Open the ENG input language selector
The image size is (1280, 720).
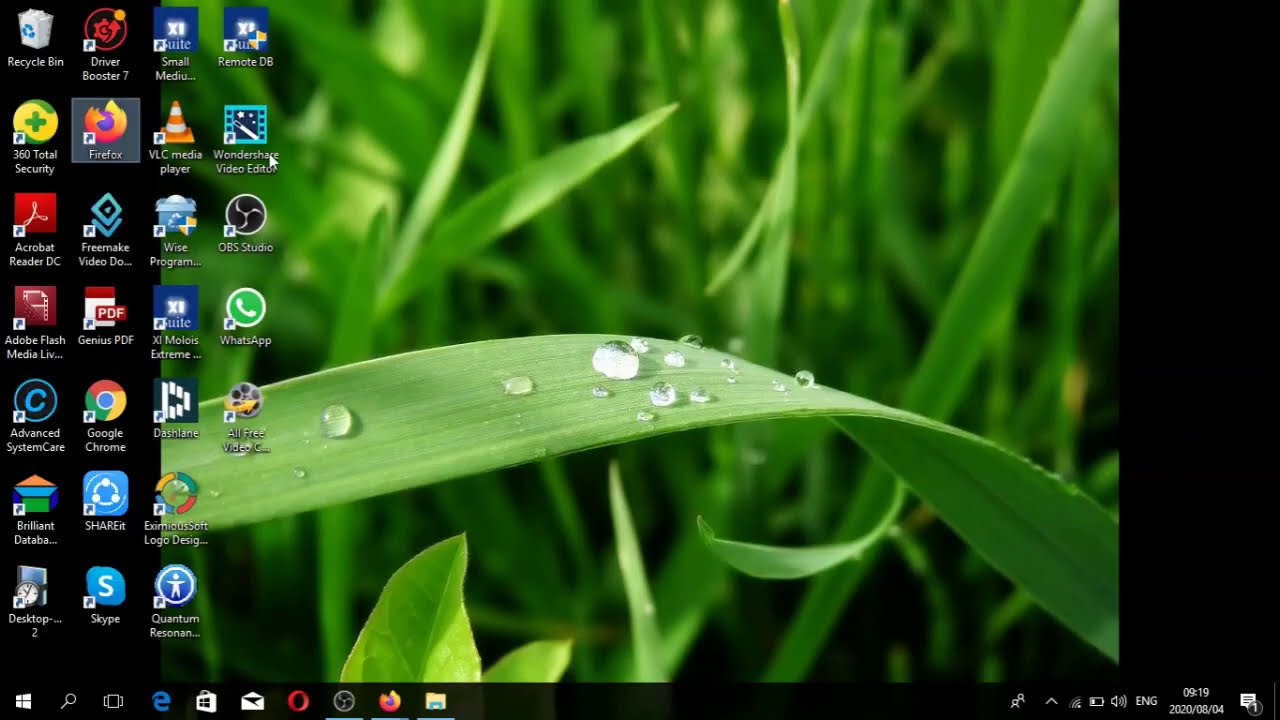pos(1146,701)
